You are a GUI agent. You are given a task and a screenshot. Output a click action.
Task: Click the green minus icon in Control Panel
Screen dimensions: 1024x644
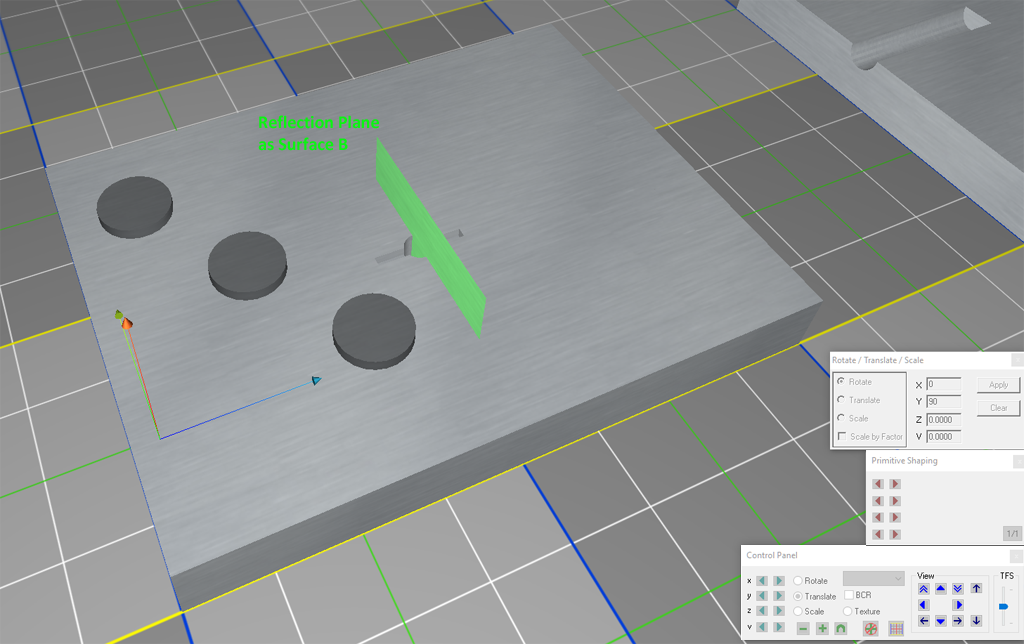tap(803, 628)
